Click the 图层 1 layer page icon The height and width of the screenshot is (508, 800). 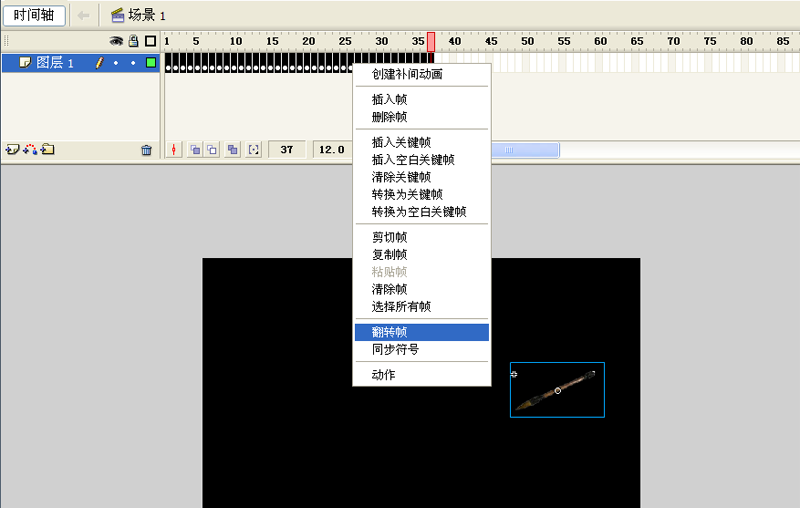tap(25, 62)
